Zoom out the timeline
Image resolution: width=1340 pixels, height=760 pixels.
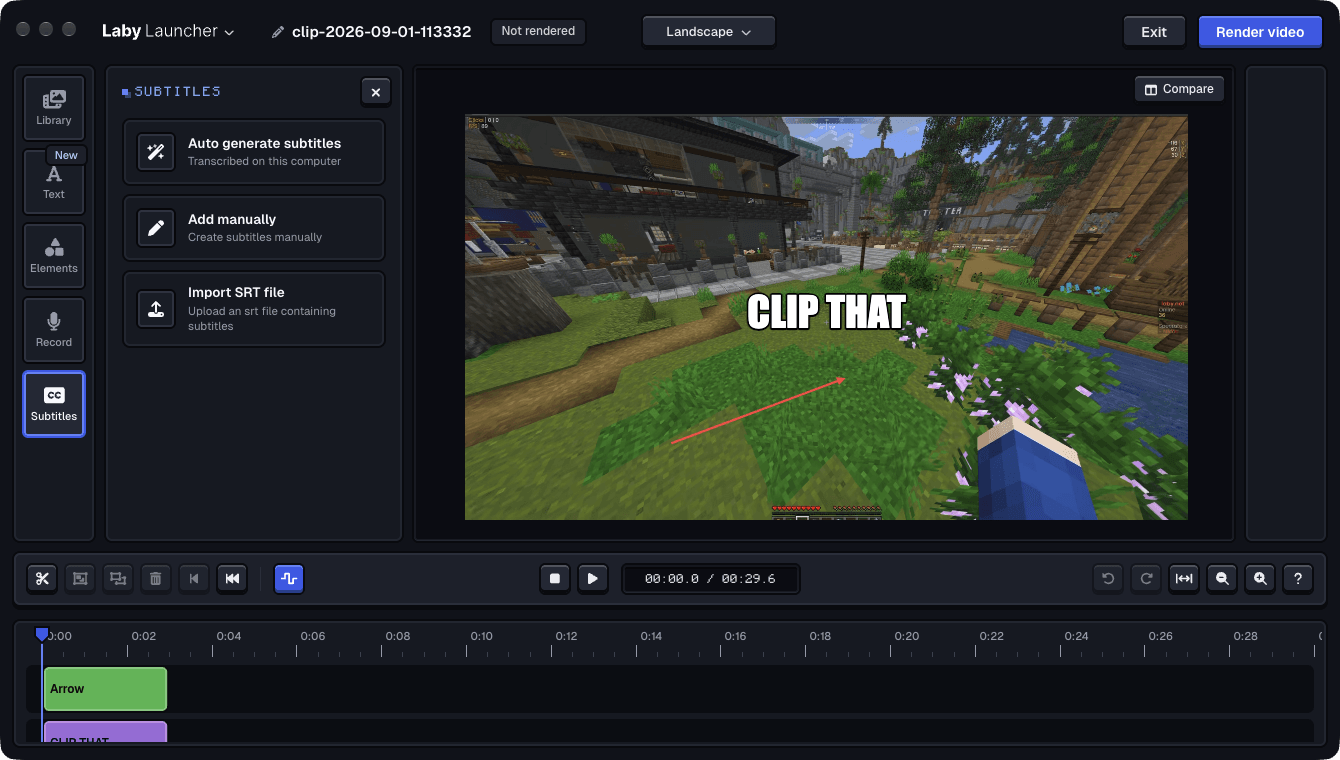click(1222, 578)
